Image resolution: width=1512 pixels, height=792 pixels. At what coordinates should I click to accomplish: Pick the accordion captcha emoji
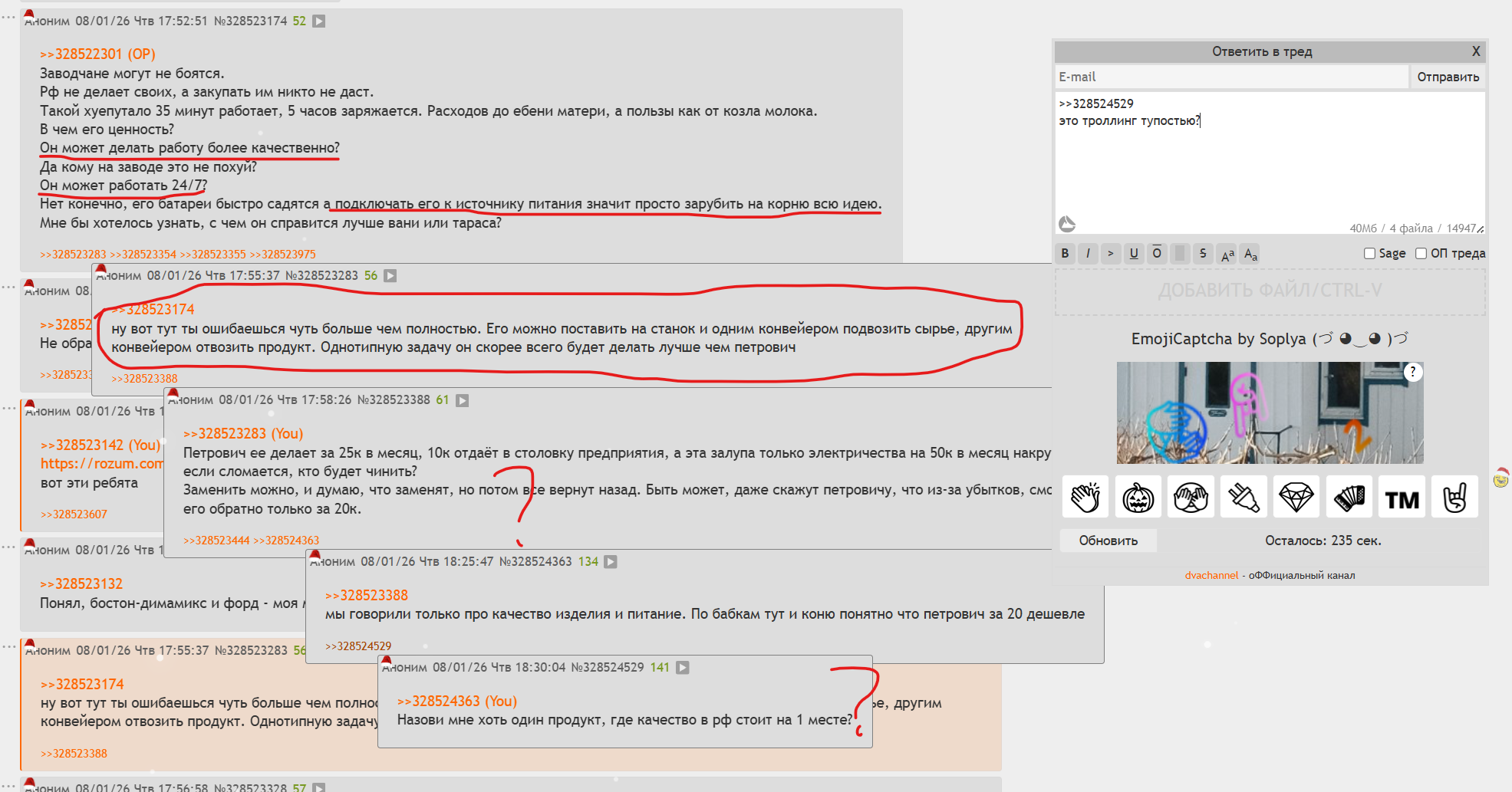coord(1349,497)
